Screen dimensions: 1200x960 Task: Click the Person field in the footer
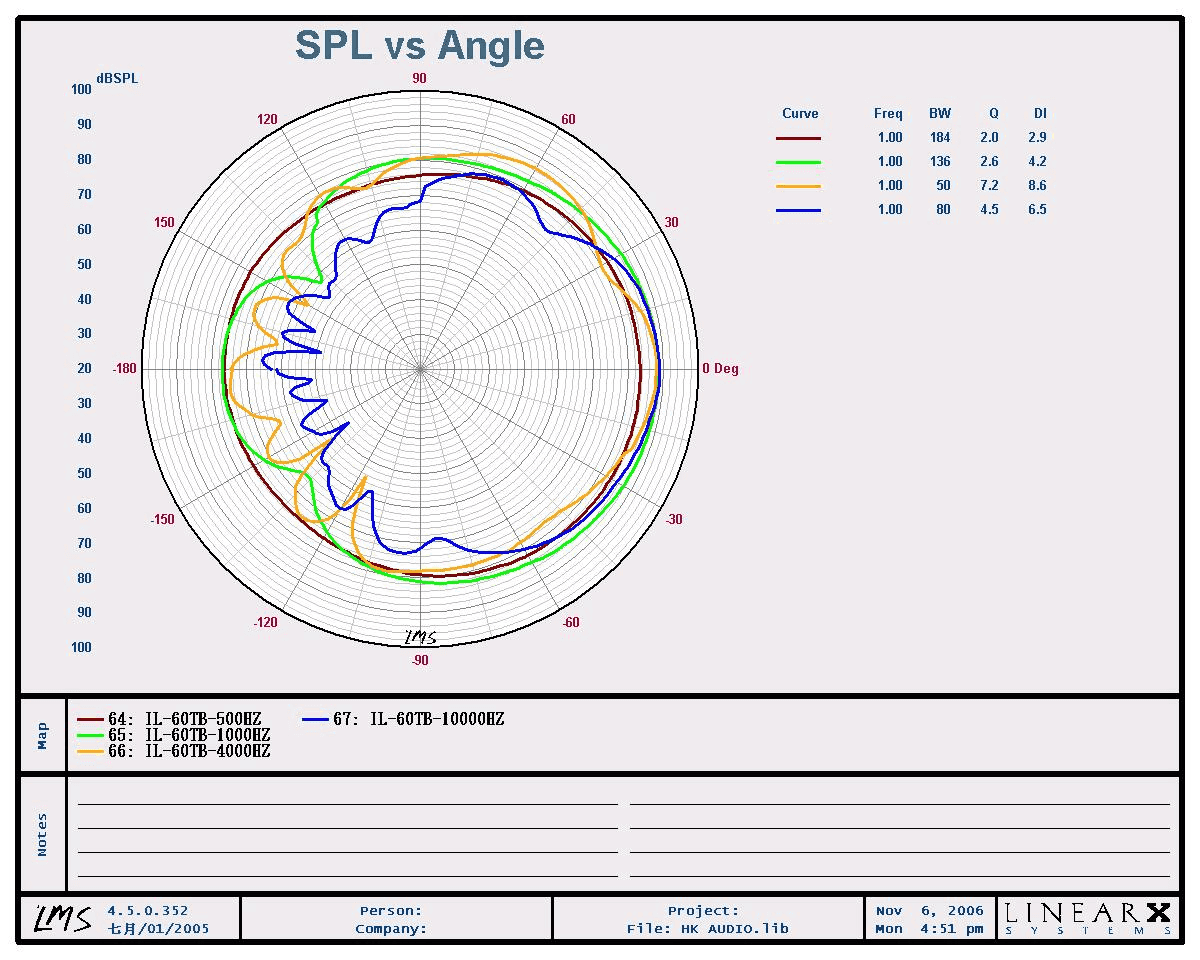391,911
